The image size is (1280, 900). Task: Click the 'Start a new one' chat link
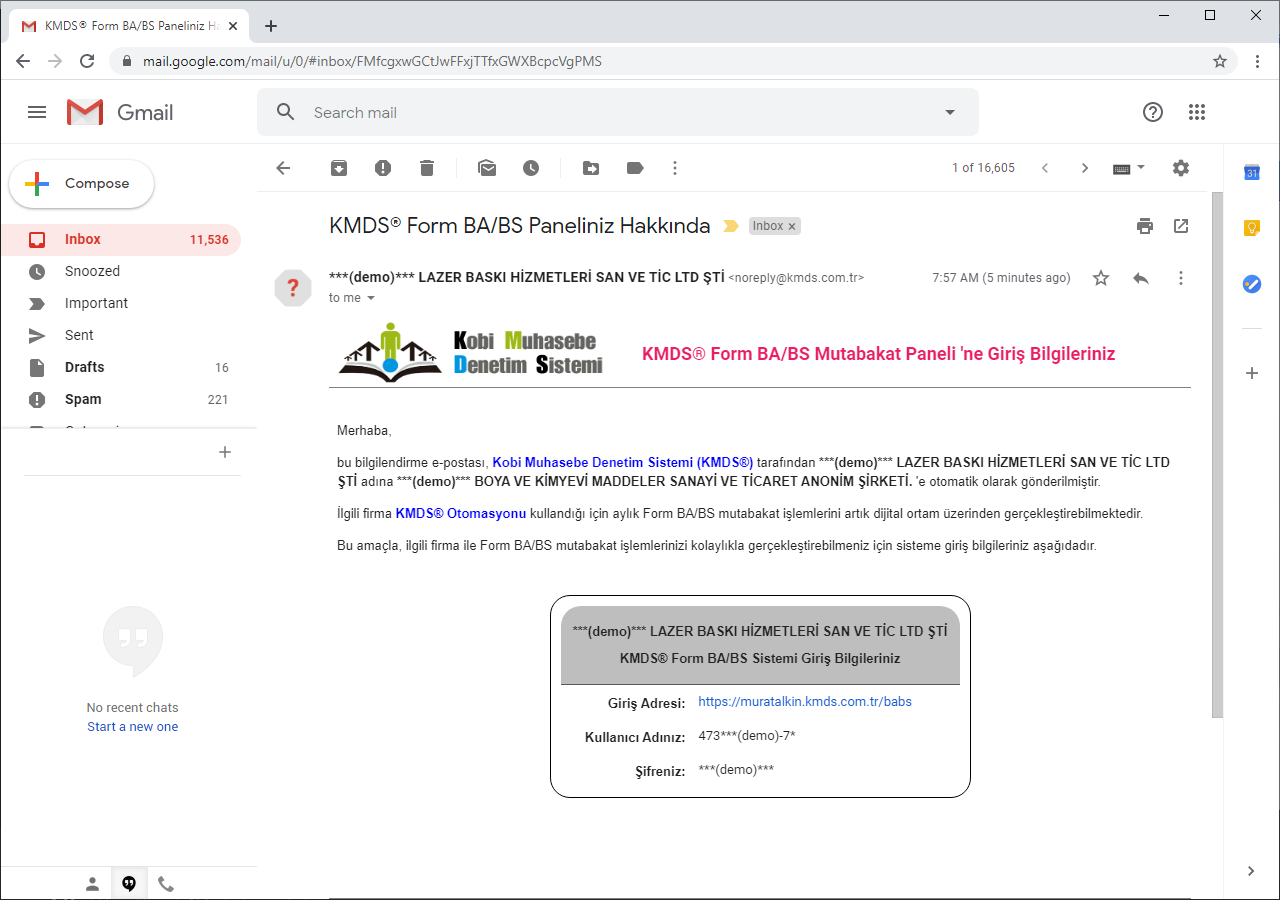[132, 727]
